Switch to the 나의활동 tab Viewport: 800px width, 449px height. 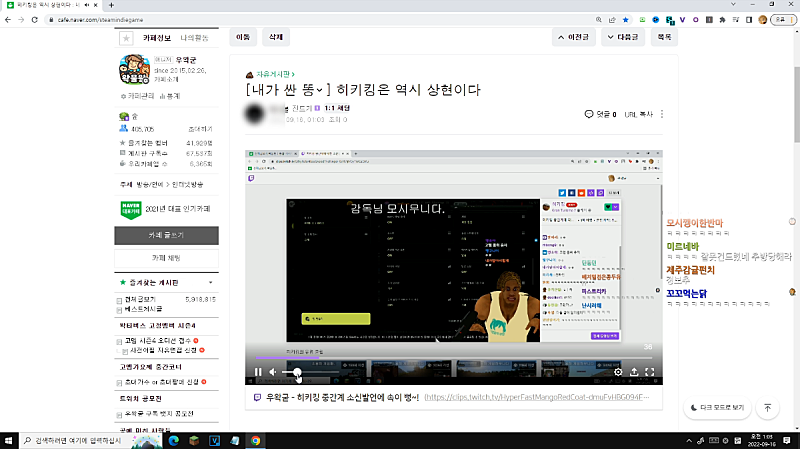[194, 37]
